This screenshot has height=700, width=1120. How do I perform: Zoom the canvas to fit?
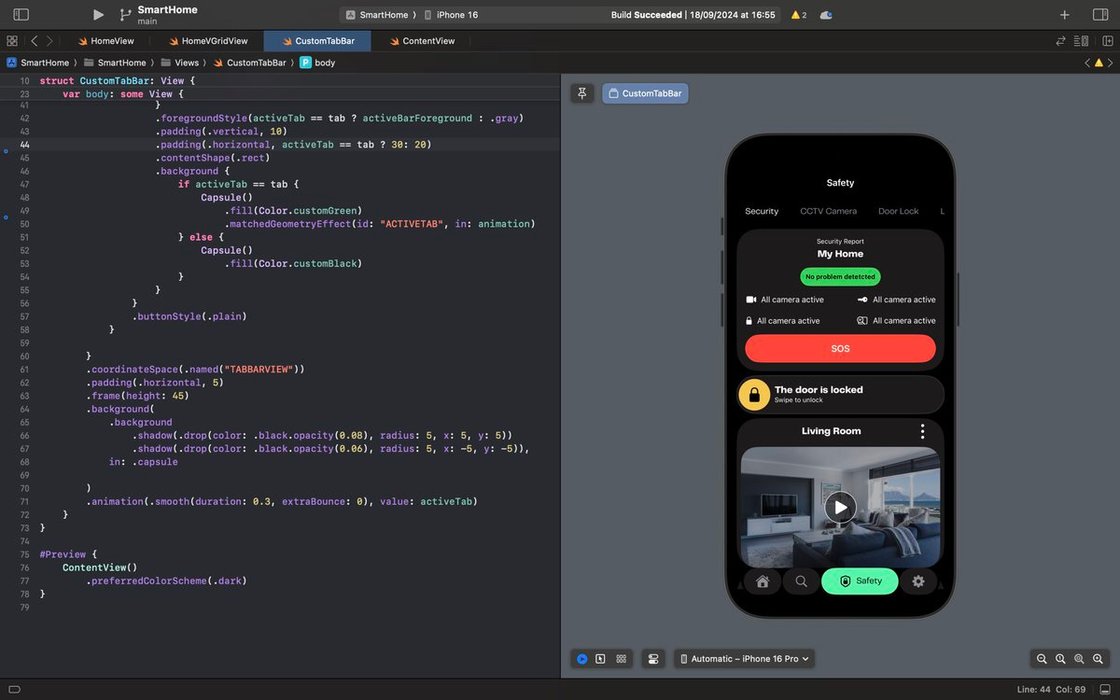[x=1079, y=659]
